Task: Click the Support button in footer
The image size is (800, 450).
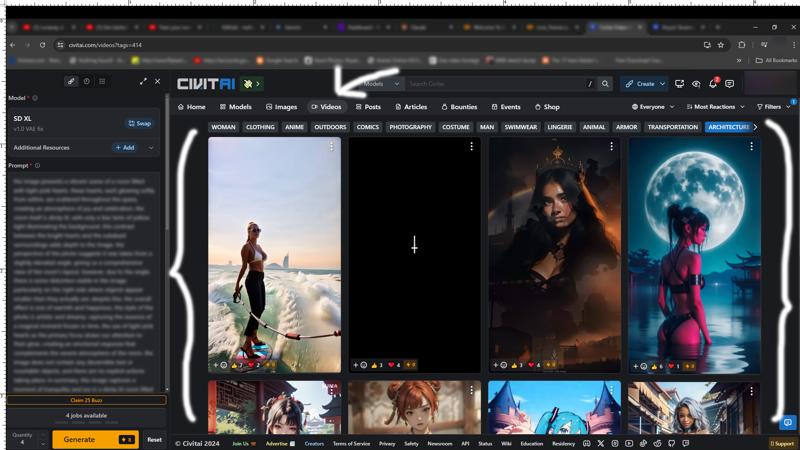Action: 782,443
